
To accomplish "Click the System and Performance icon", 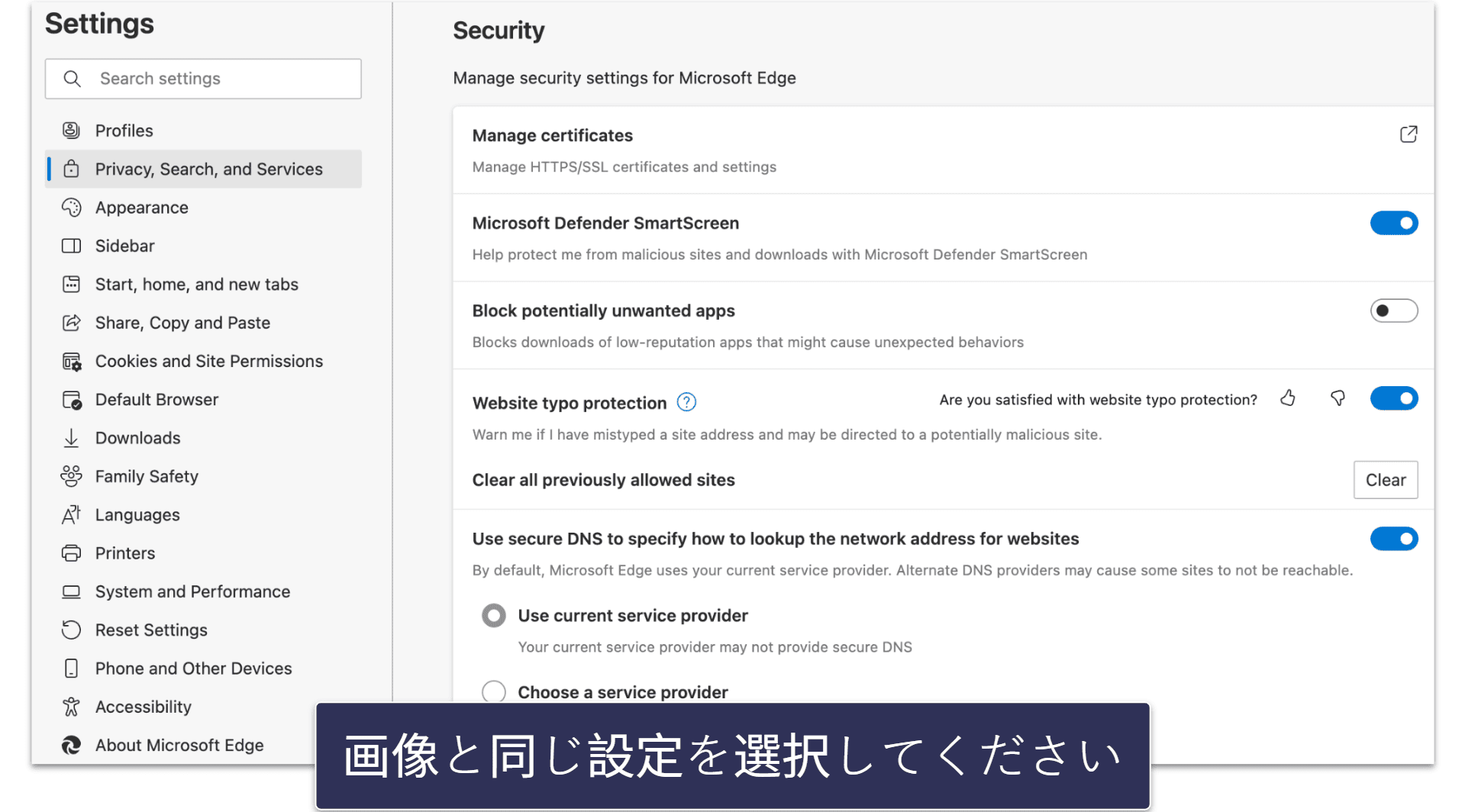I will pos(71,591).
